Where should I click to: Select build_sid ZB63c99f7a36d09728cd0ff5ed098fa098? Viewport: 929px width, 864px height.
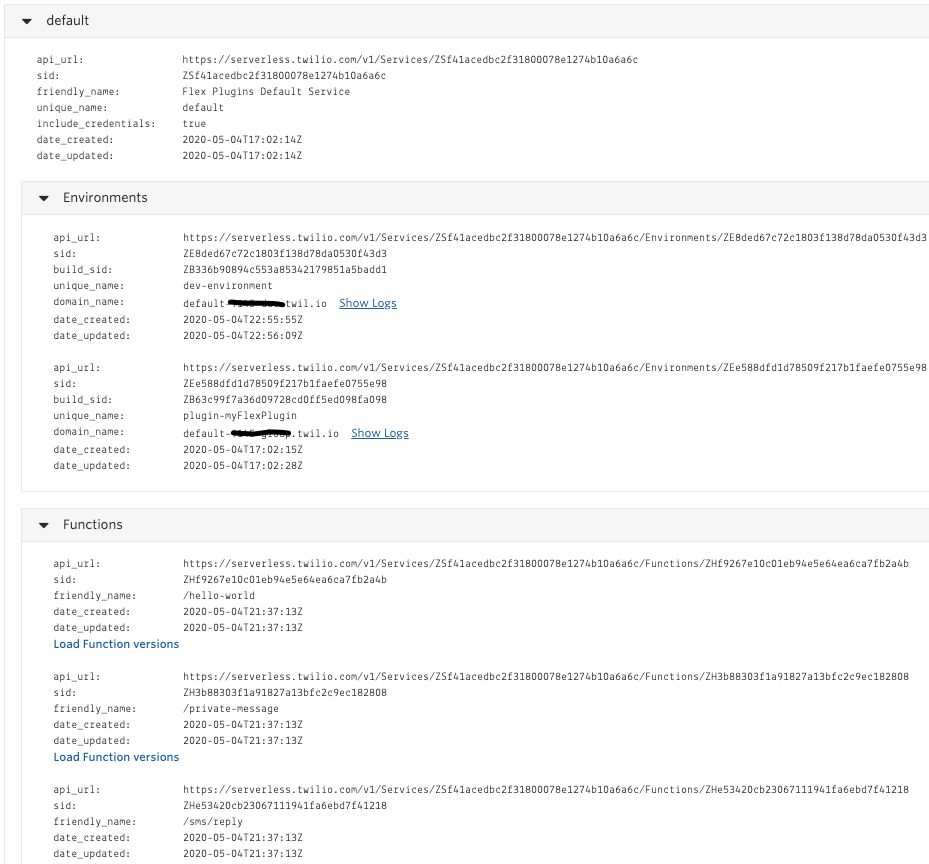[285, 399]
